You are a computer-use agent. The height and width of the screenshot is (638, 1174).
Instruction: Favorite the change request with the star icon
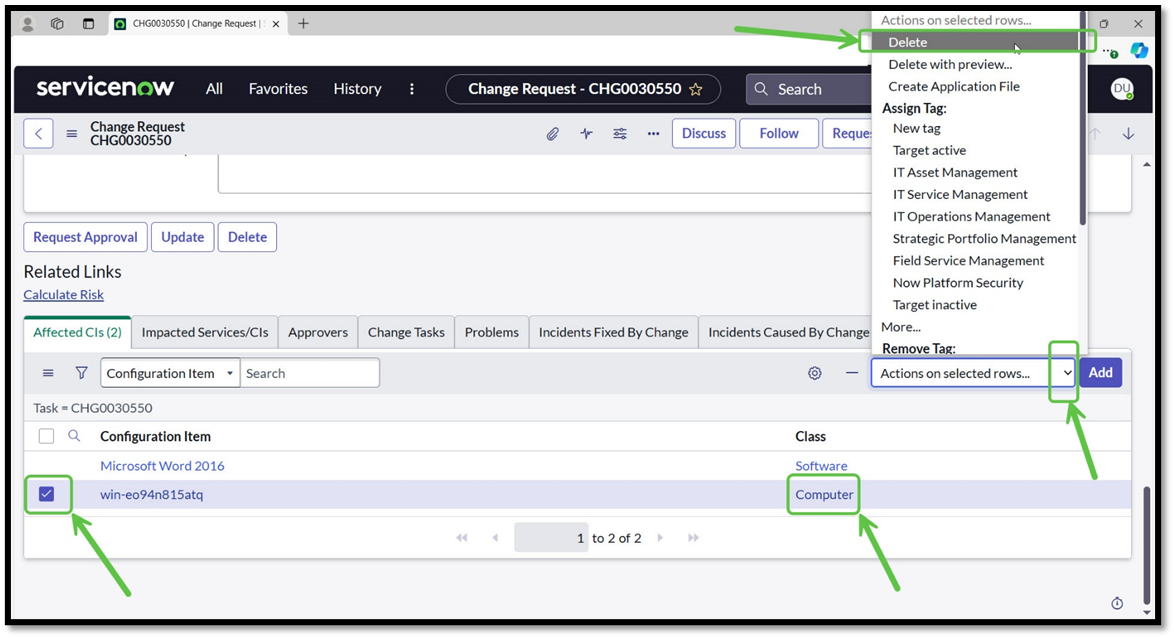coord(696,89)
